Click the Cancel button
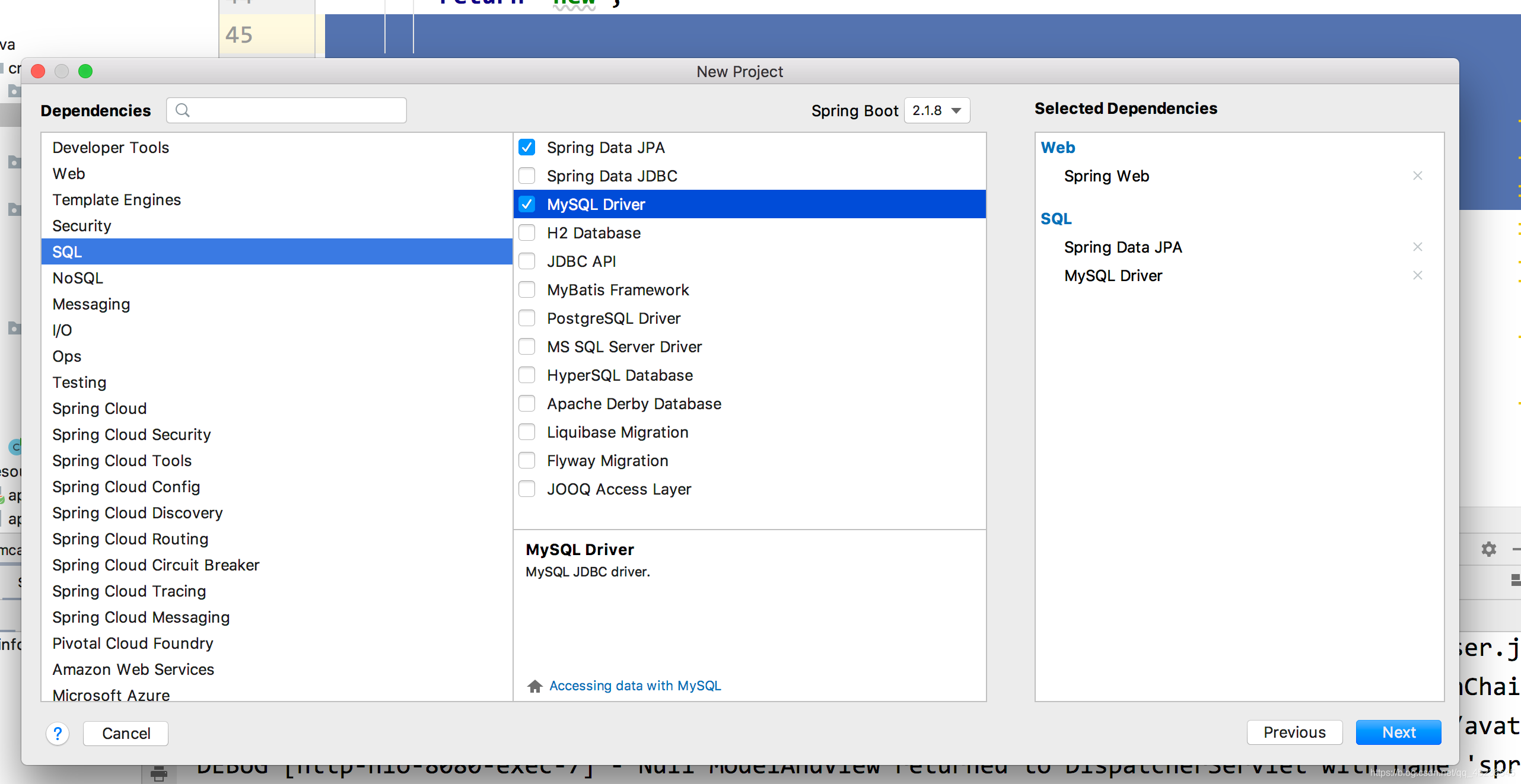Image resolution: width=1521 pixels, height=784 pixels. click(126, 734)
